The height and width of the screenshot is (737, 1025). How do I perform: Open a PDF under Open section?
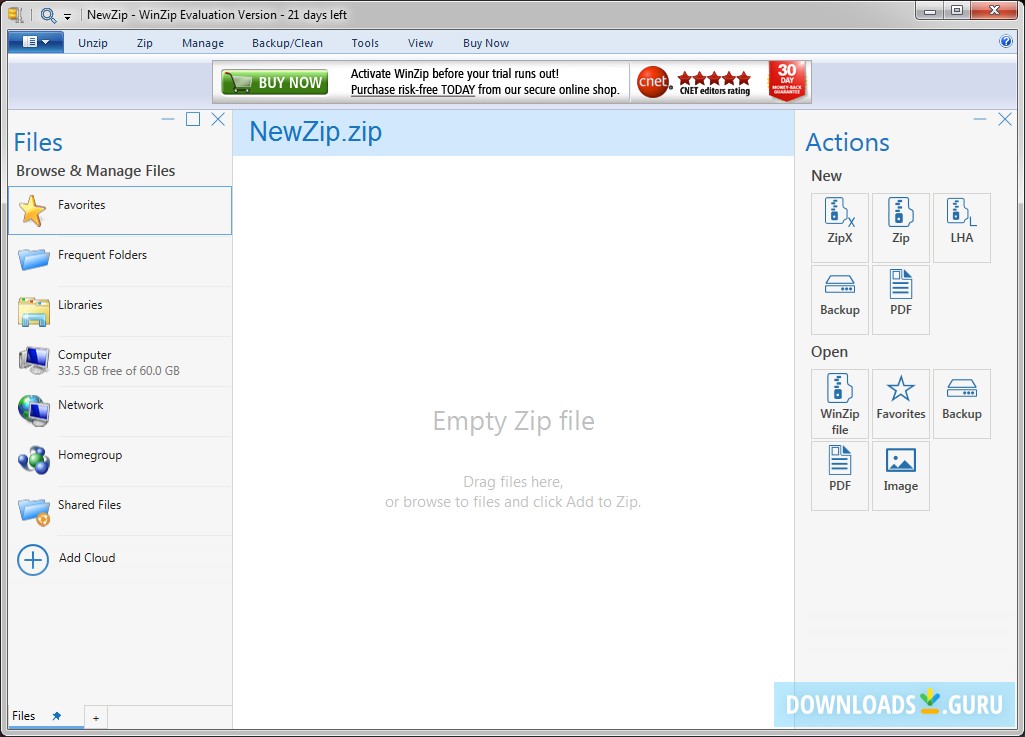[x=839, y=475]
